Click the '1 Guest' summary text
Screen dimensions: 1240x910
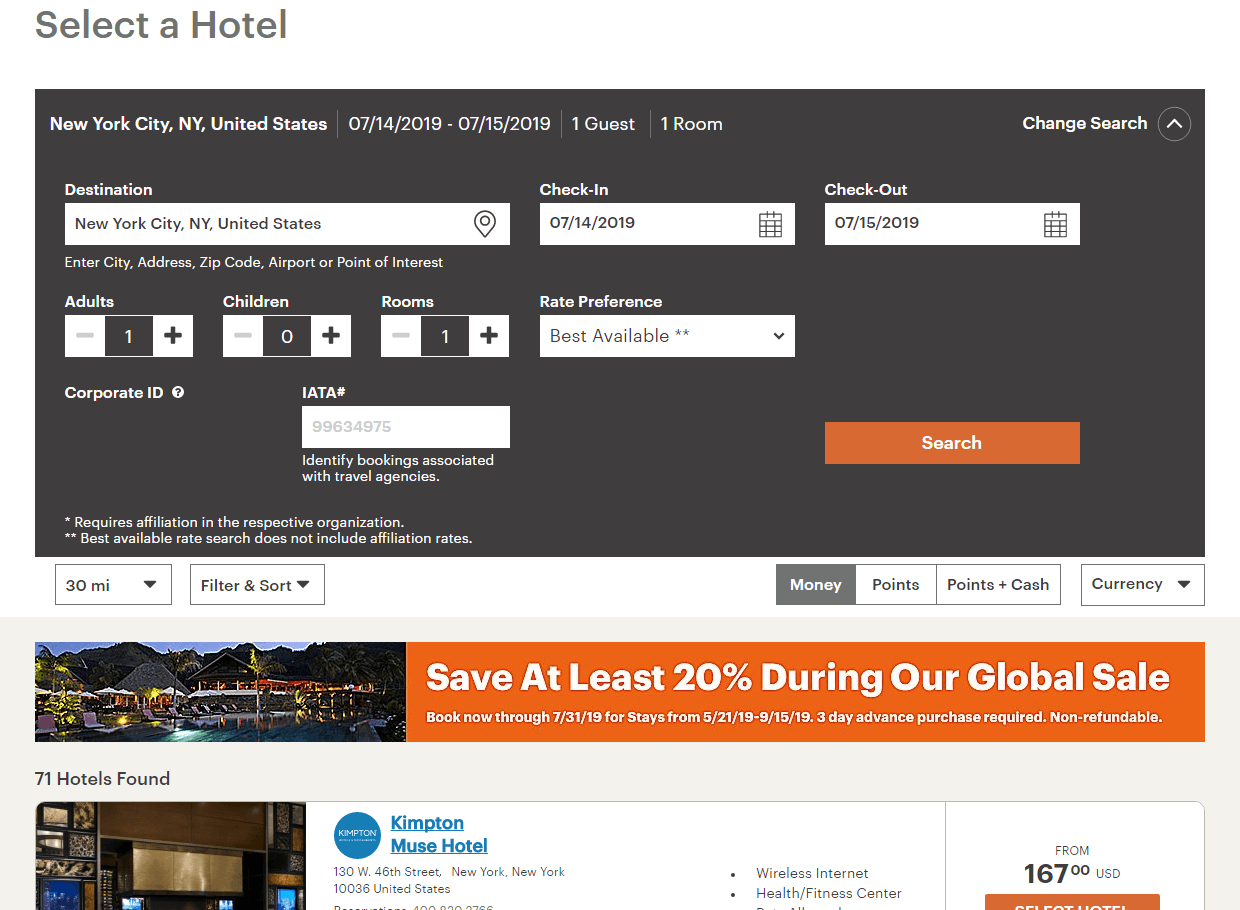click(x=603, y=124)
